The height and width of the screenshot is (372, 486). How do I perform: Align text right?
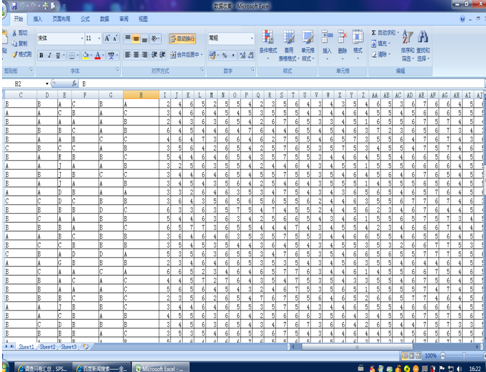point(144,55)
